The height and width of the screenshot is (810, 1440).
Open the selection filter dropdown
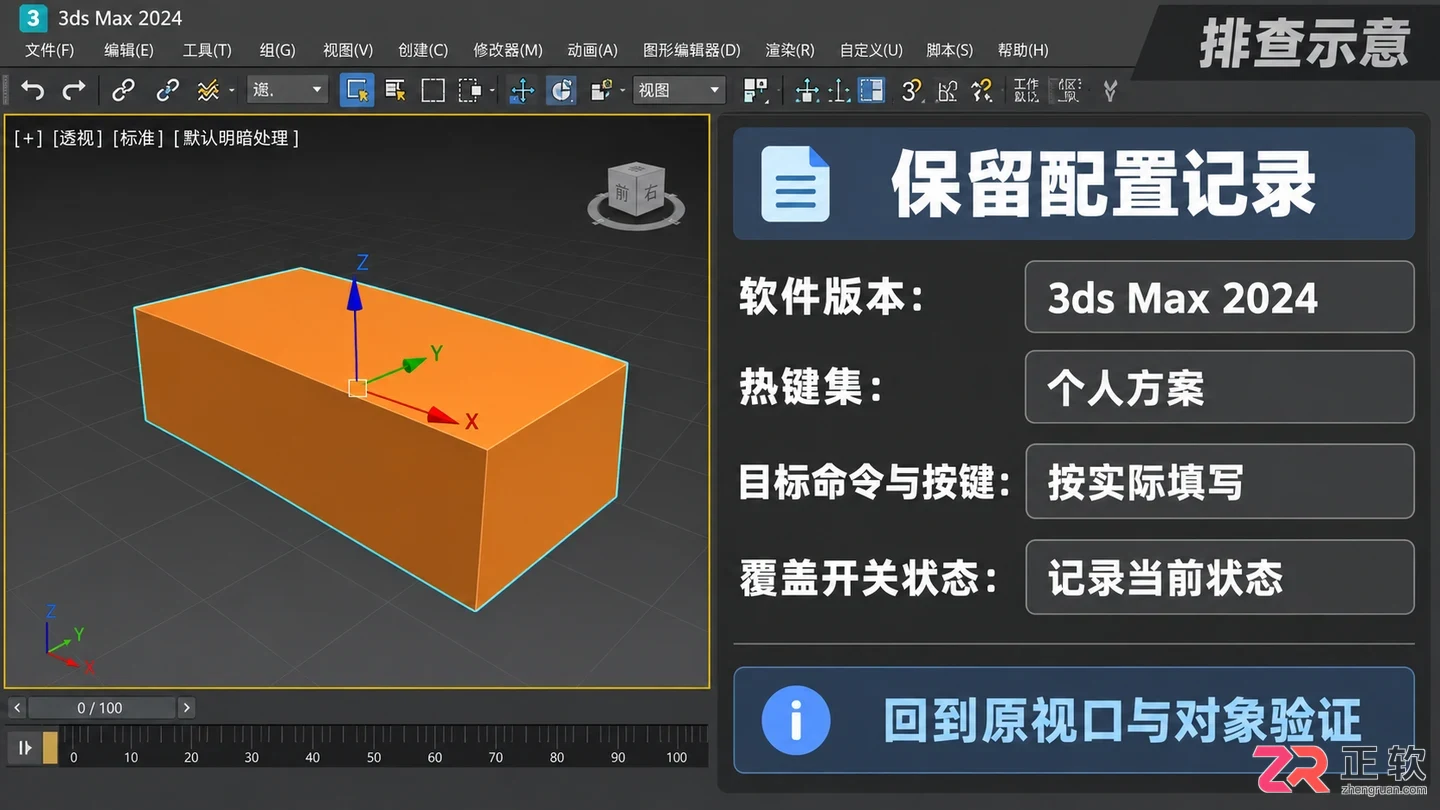(x=287, y=90)
